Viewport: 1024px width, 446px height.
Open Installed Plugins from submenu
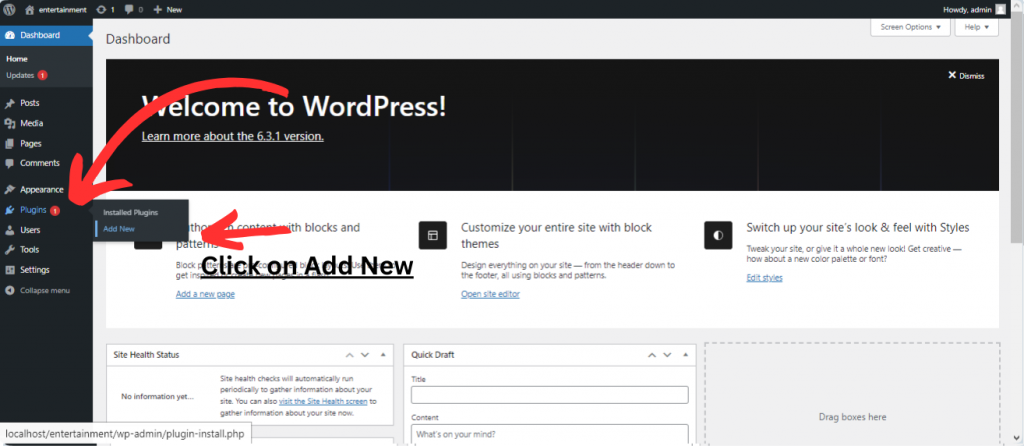130,213
